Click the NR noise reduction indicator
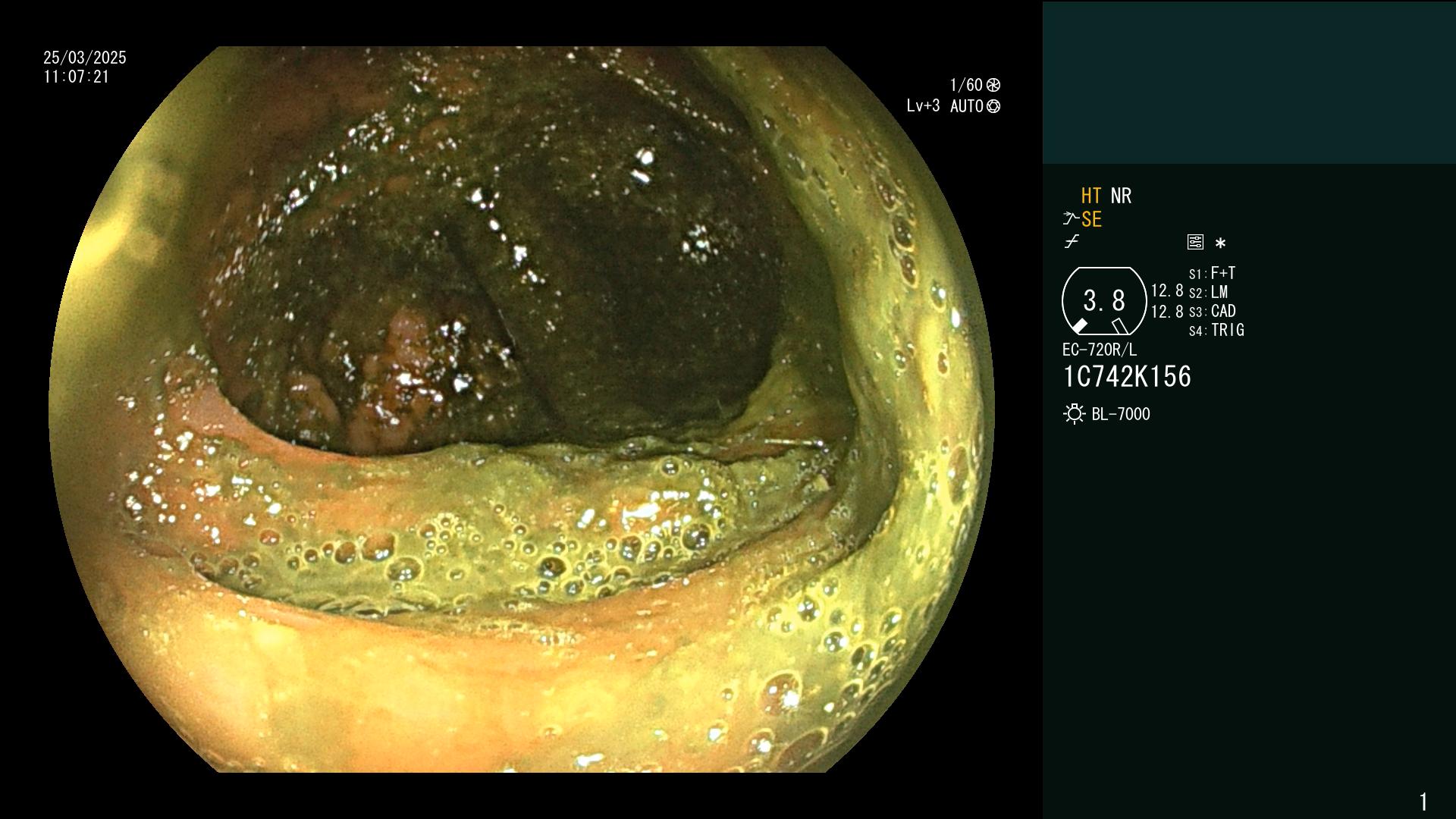 tap(1121, 196)
